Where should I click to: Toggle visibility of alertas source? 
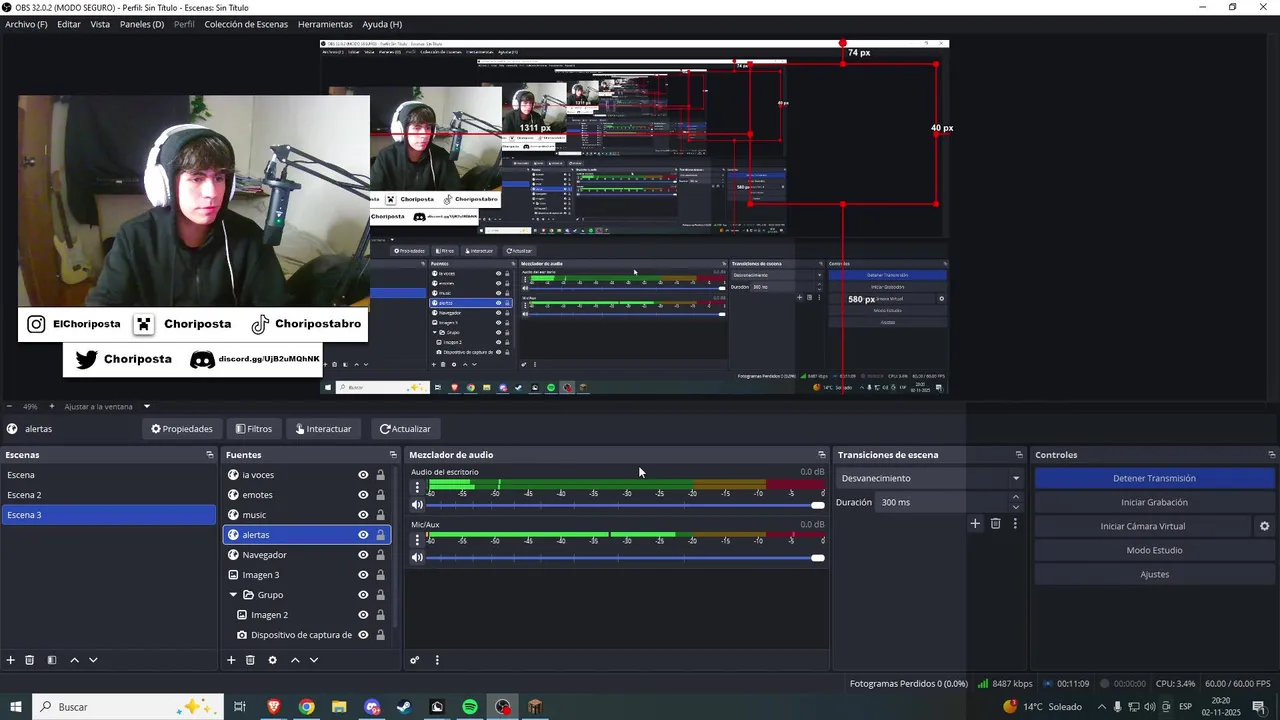point(363,535)
